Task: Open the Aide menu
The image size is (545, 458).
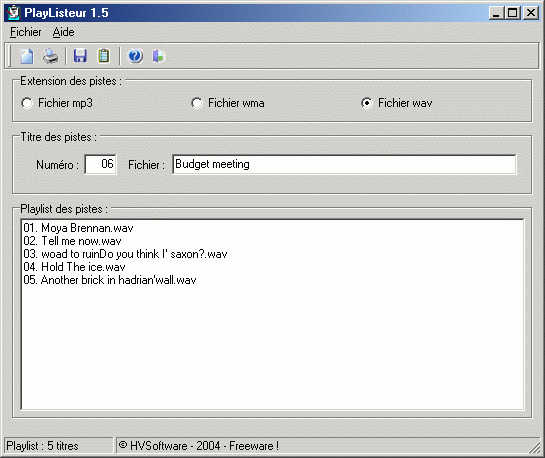Action: coord(63,32)
